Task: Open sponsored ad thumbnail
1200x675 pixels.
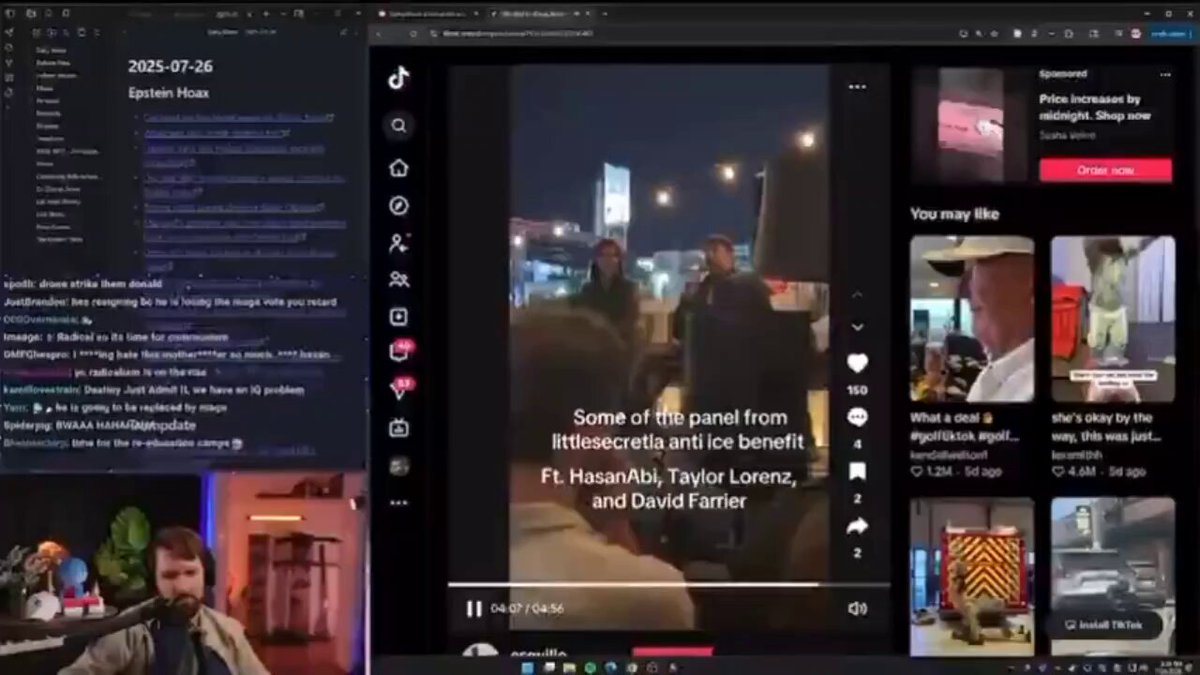Action: tap(969, 123)
